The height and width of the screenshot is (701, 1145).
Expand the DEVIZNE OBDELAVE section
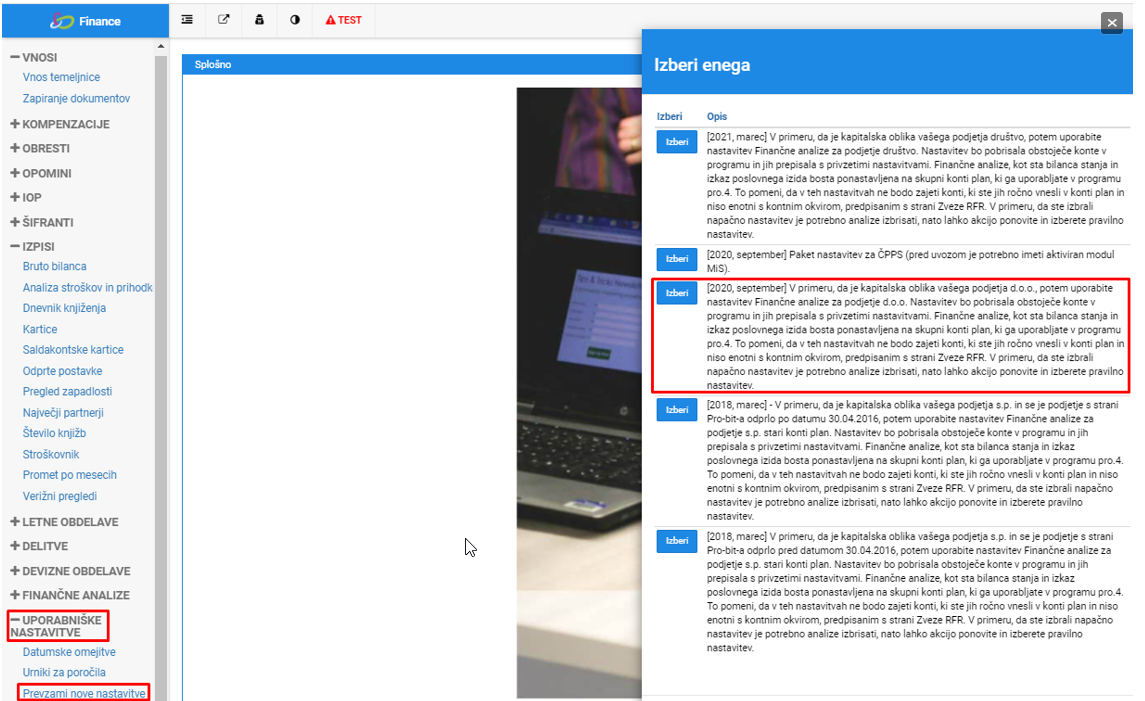point(70,571)
